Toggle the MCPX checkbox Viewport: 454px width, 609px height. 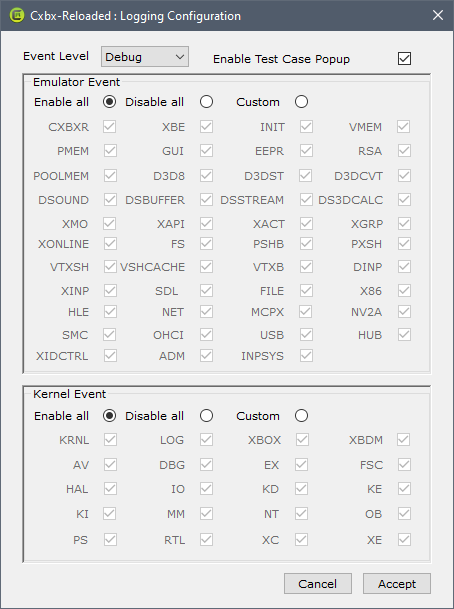(x=305, y=311)
